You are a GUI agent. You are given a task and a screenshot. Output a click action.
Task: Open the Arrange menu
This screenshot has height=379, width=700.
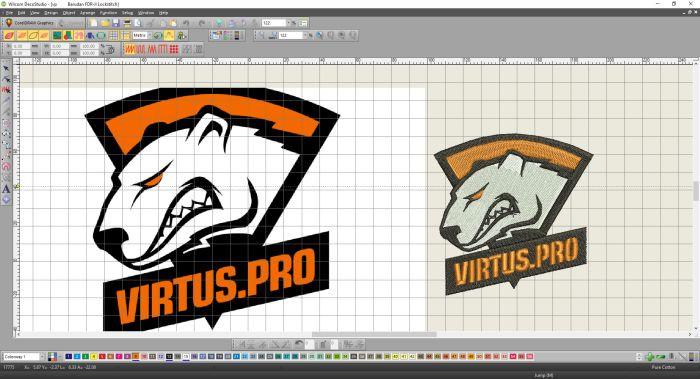click(x=87, y=13)
